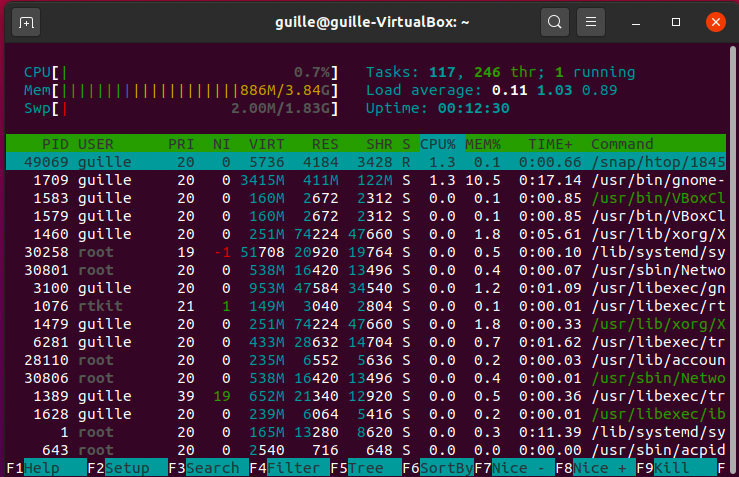Image resolution: width=739 pixels, height=477 pixels.
Task: Select process row with PID 3100
Action: [366, 288]
